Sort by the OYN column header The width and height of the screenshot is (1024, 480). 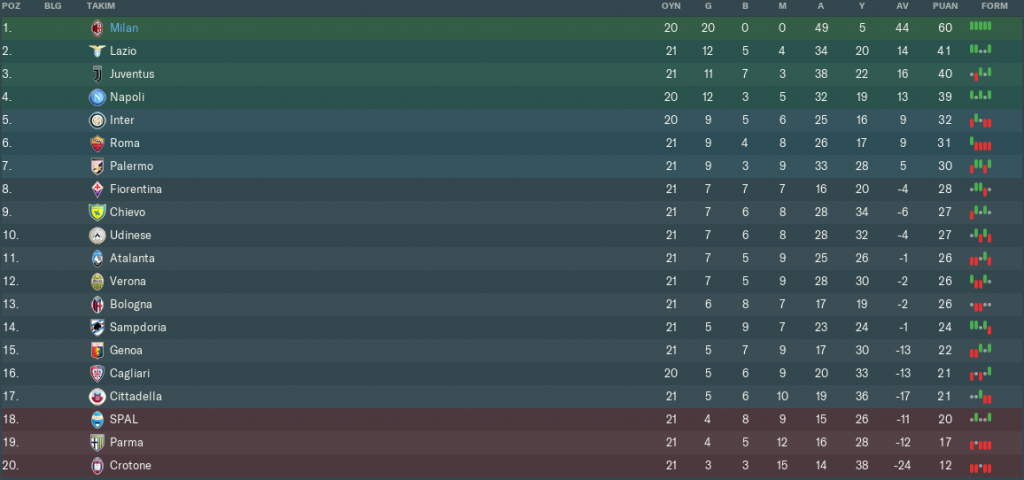[x=671, y=6]
